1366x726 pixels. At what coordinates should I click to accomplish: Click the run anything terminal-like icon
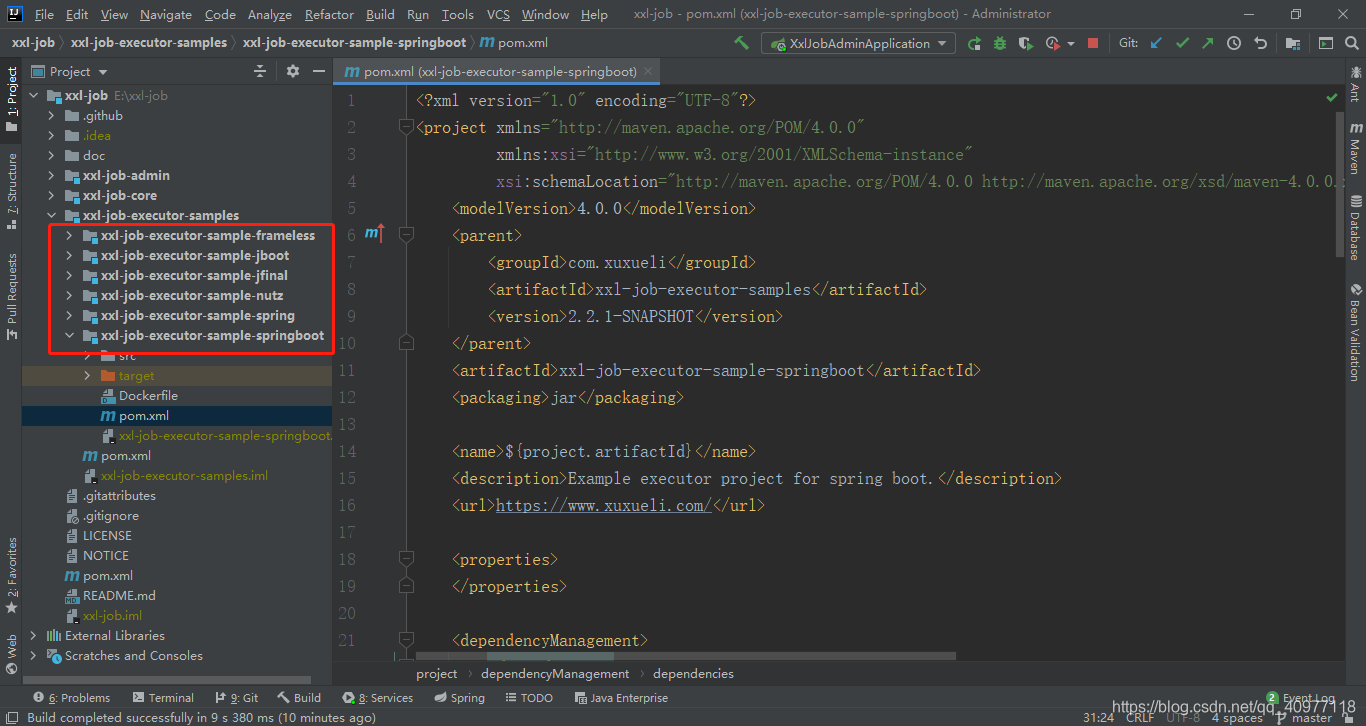point(1325,43)
